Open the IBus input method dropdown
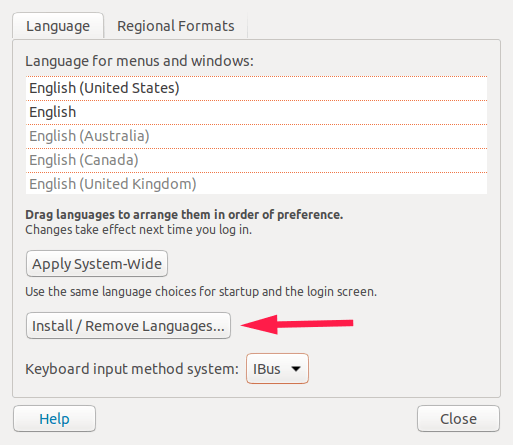This screenshot has height=445, width=513. click(277, 369)
